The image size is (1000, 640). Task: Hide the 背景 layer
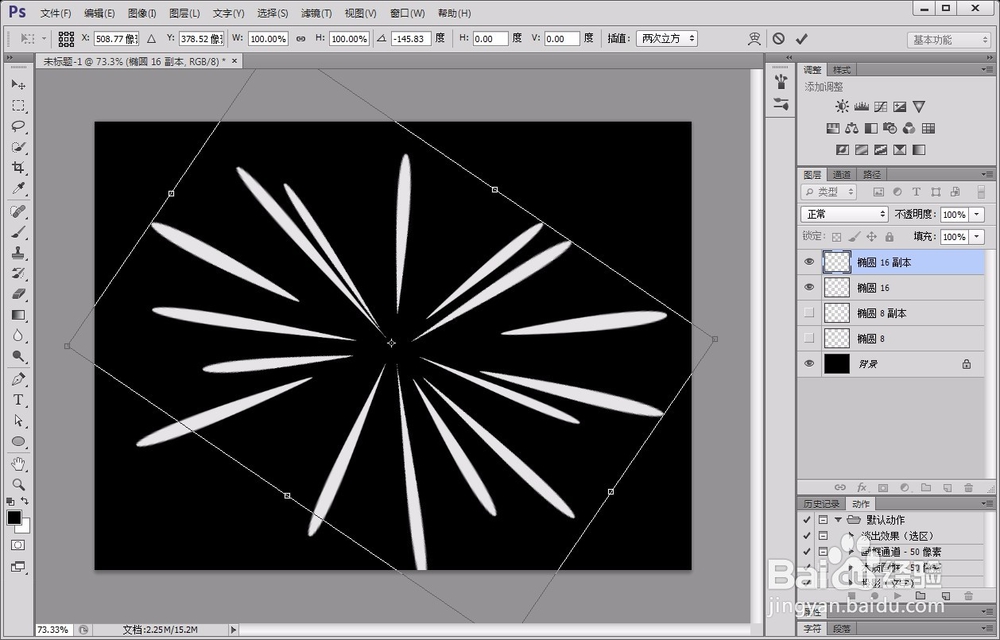click(809, 364)
